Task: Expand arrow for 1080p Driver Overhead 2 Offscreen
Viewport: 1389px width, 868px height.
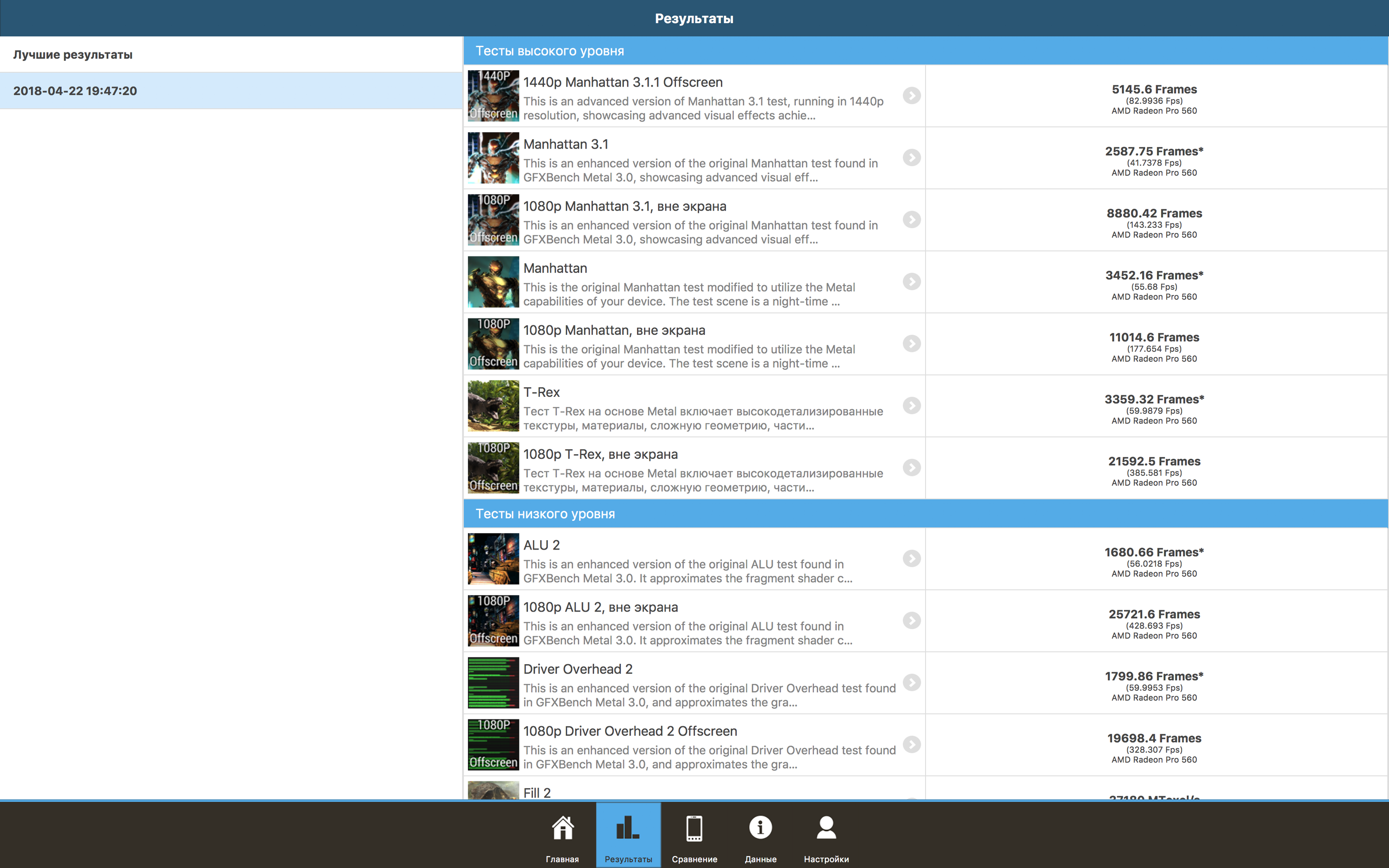Action: [912, 744]
